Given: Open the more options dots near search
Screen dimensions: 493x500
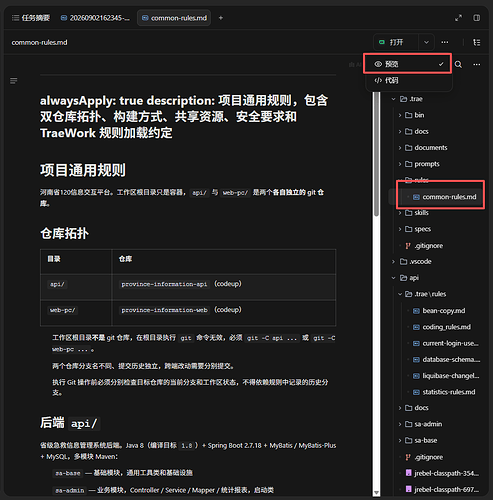Looking at the screenshot, I should tap(477, 64).
